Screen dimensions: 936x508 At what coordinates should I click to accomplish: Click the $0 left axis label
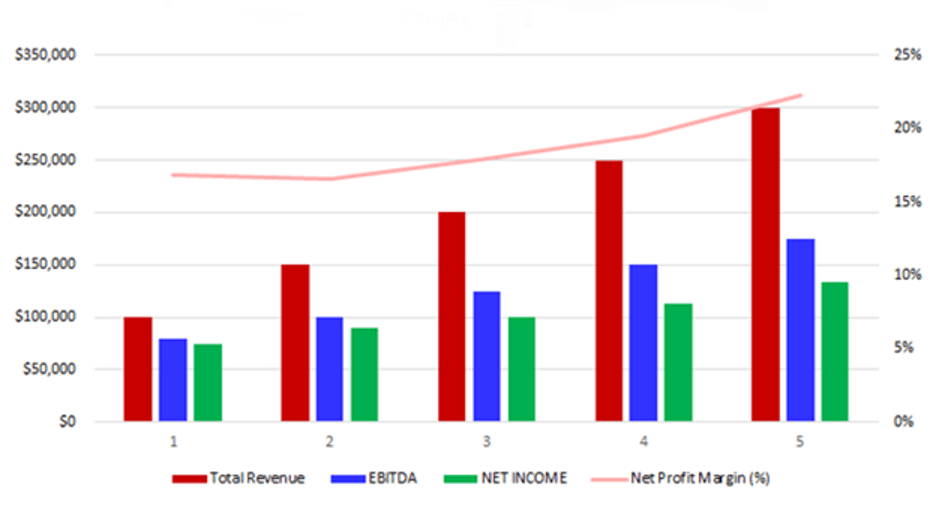point(67,422)
